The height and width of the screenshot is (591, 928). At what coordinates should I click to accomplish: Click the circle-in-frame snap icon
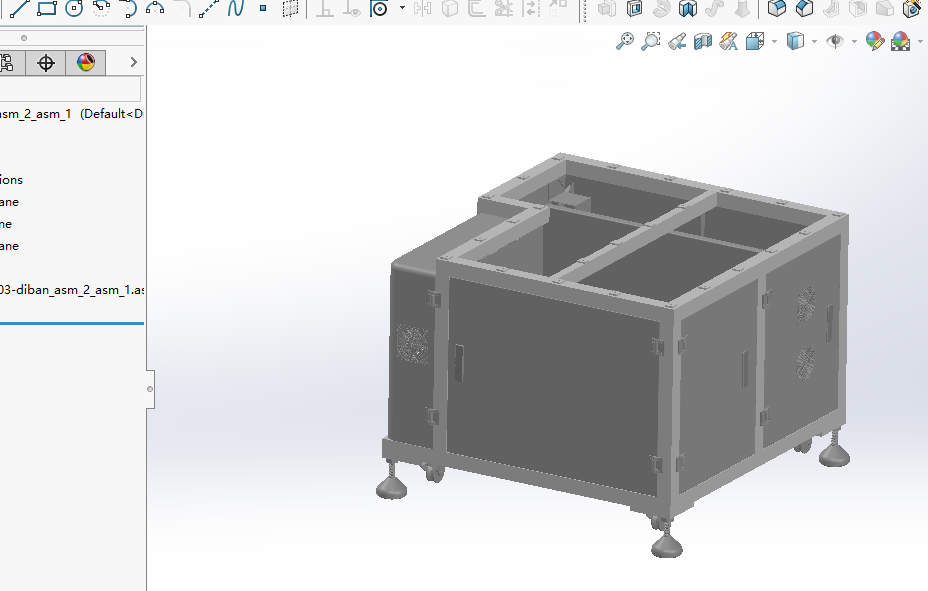click(379, 8)
